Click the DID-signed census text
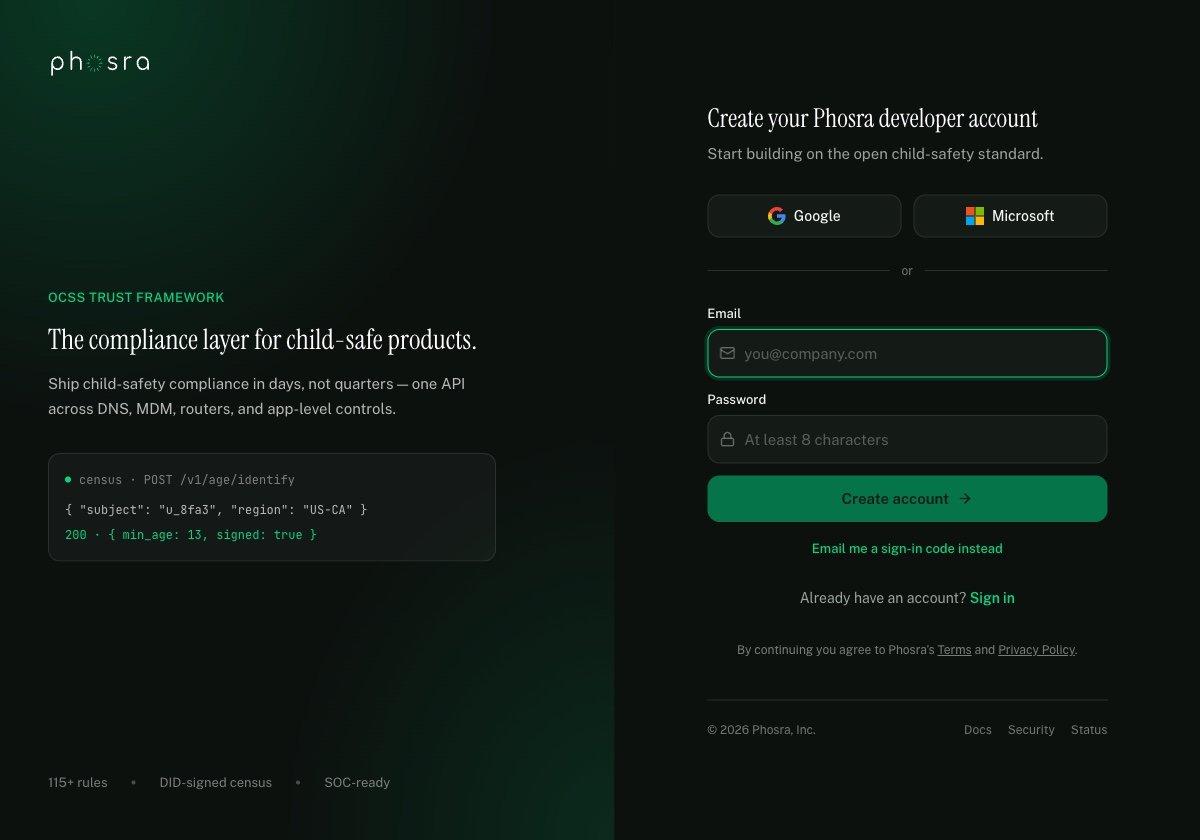1200x840 pixels. coord(215,783)
